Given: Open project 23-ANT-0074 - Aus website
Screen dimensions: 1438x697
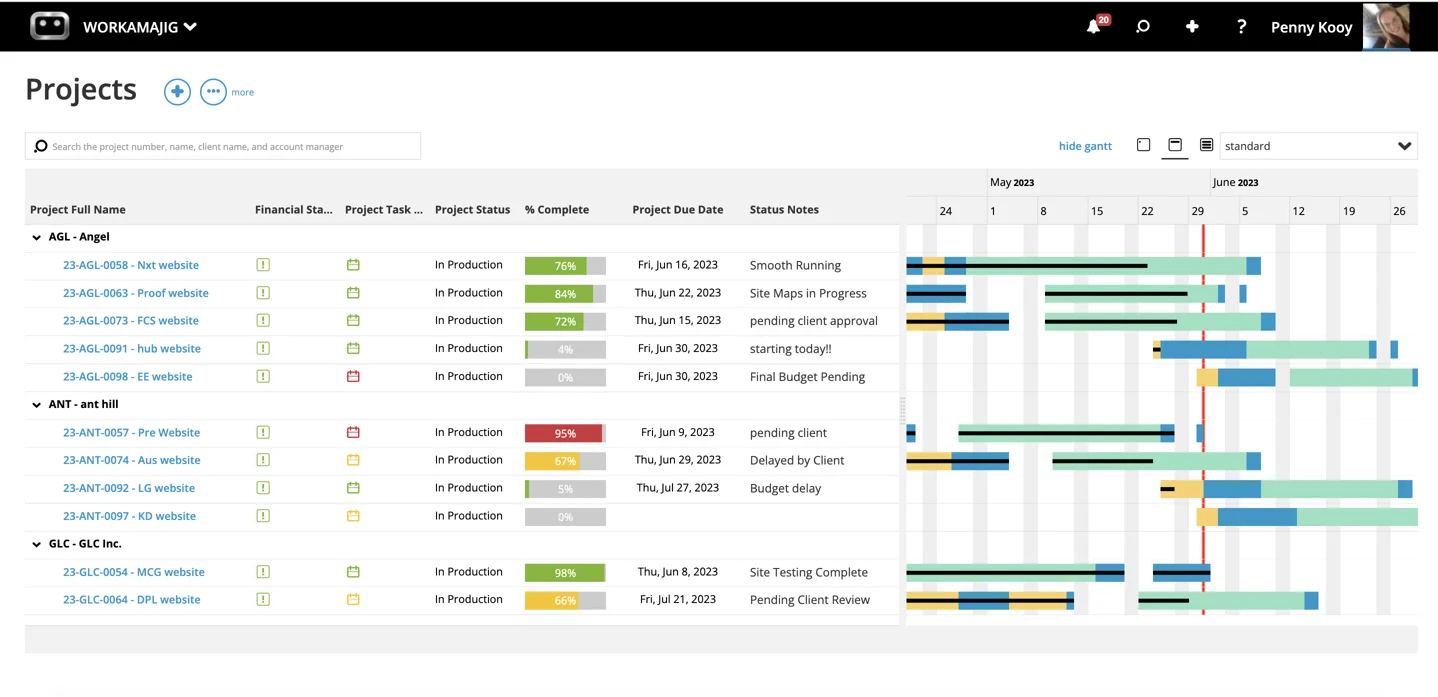Looking at the screenshot, I should click(x=132, y=460).
